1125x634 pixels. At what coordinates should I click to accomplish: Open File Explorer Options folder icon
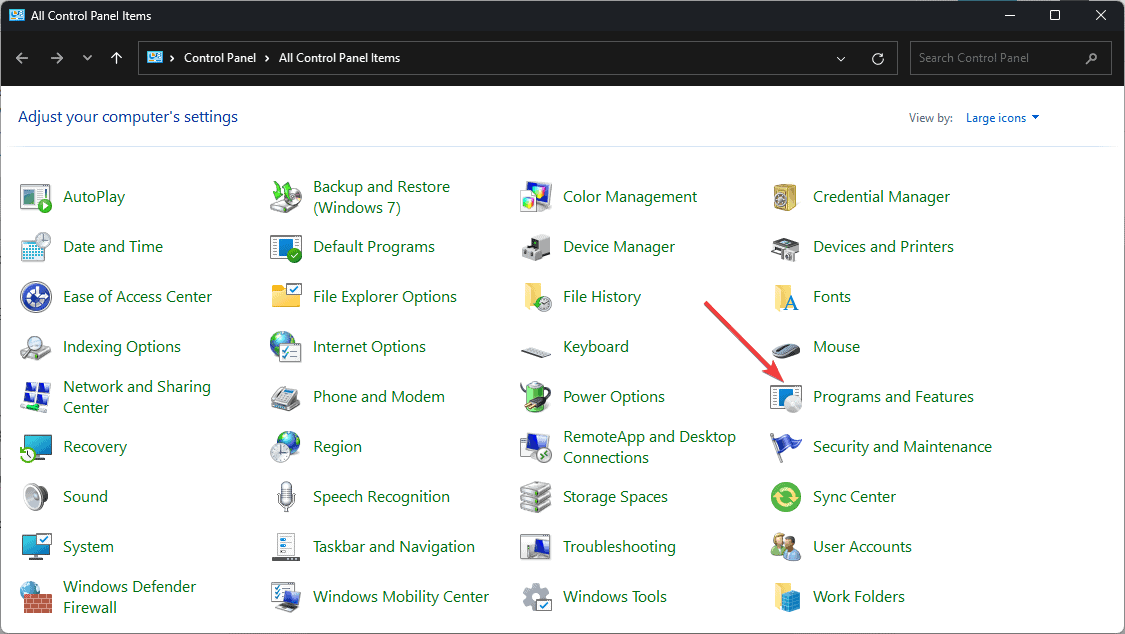click(x=286, y=297)
